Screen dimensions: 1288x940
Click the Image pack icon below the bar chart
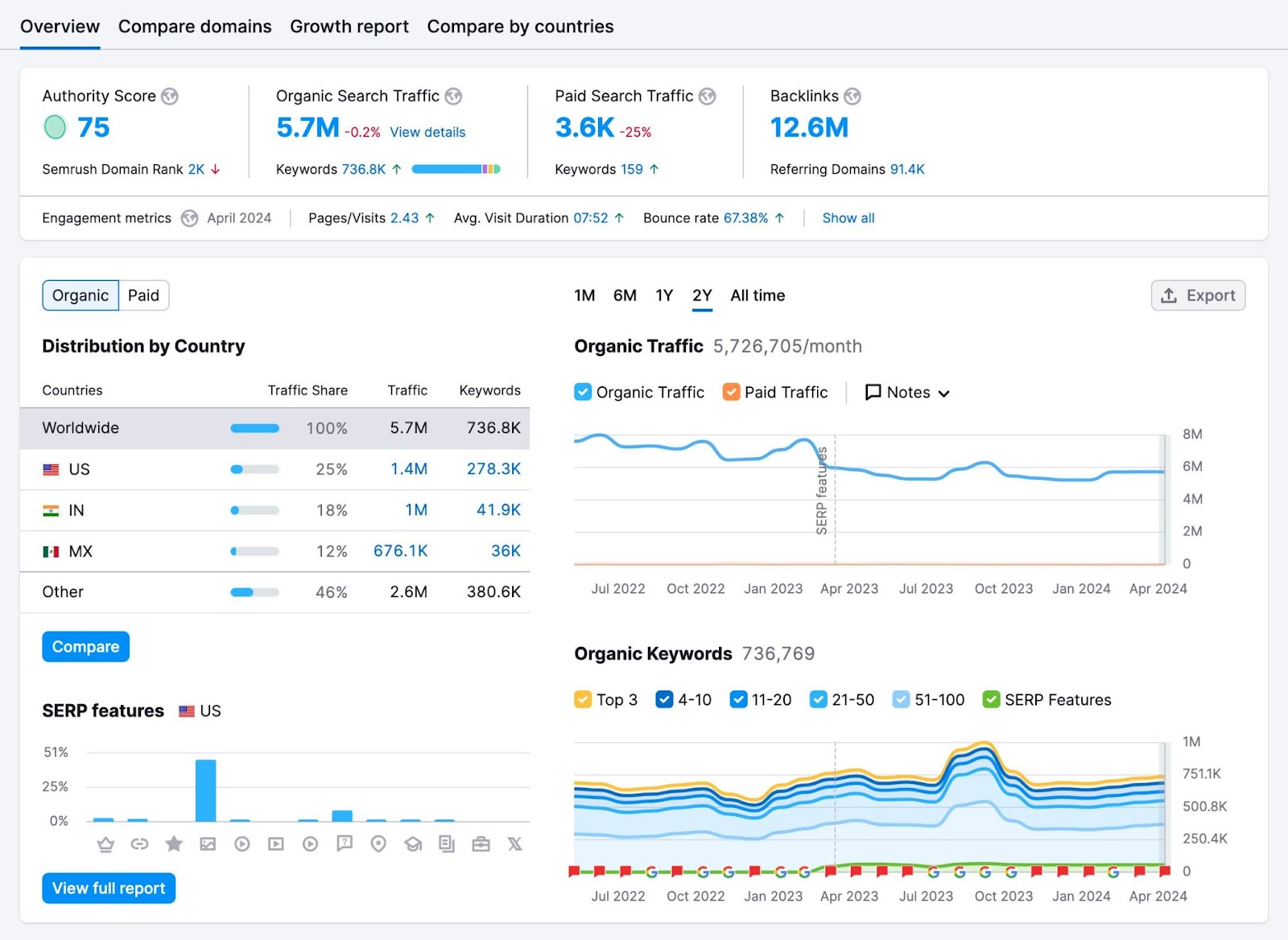(208, 843)
